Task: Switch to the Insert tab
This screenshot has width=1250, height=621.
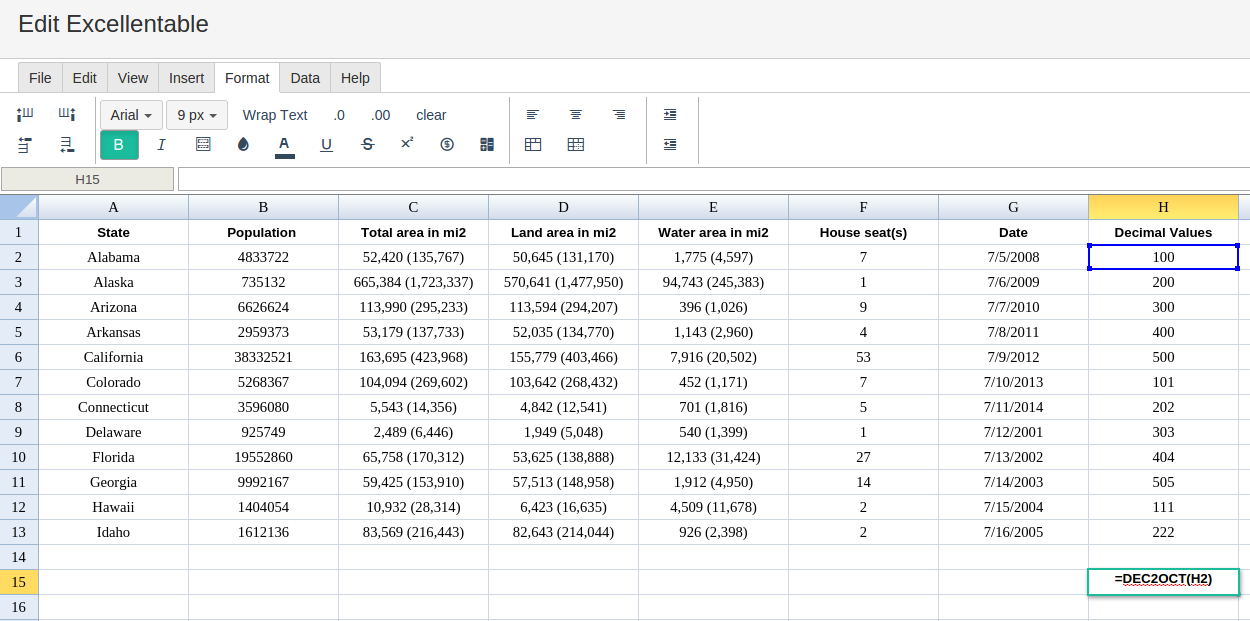Action: point(186,78)
